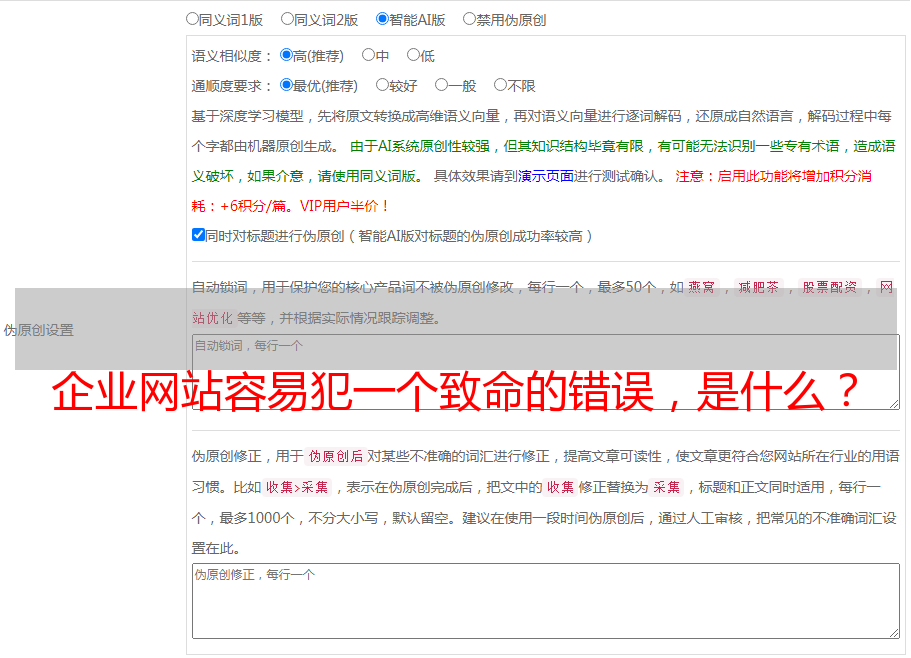Image resolution: width=911 pixels, height=658 pixels.
Task: Click the 伪原创后 highlighted tag
Action: click(336, 456)
